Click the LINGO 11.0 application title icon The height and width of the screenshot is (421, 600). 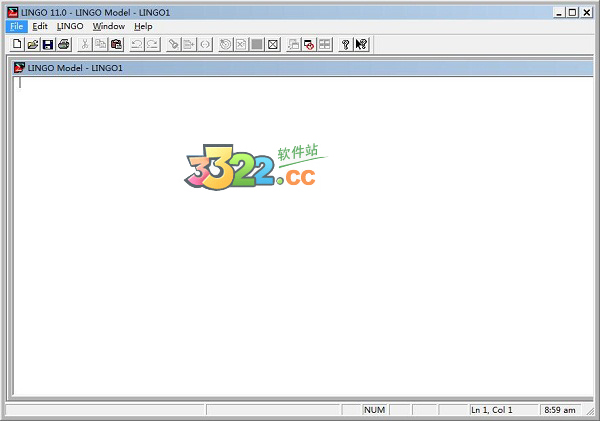pos(13,12)
